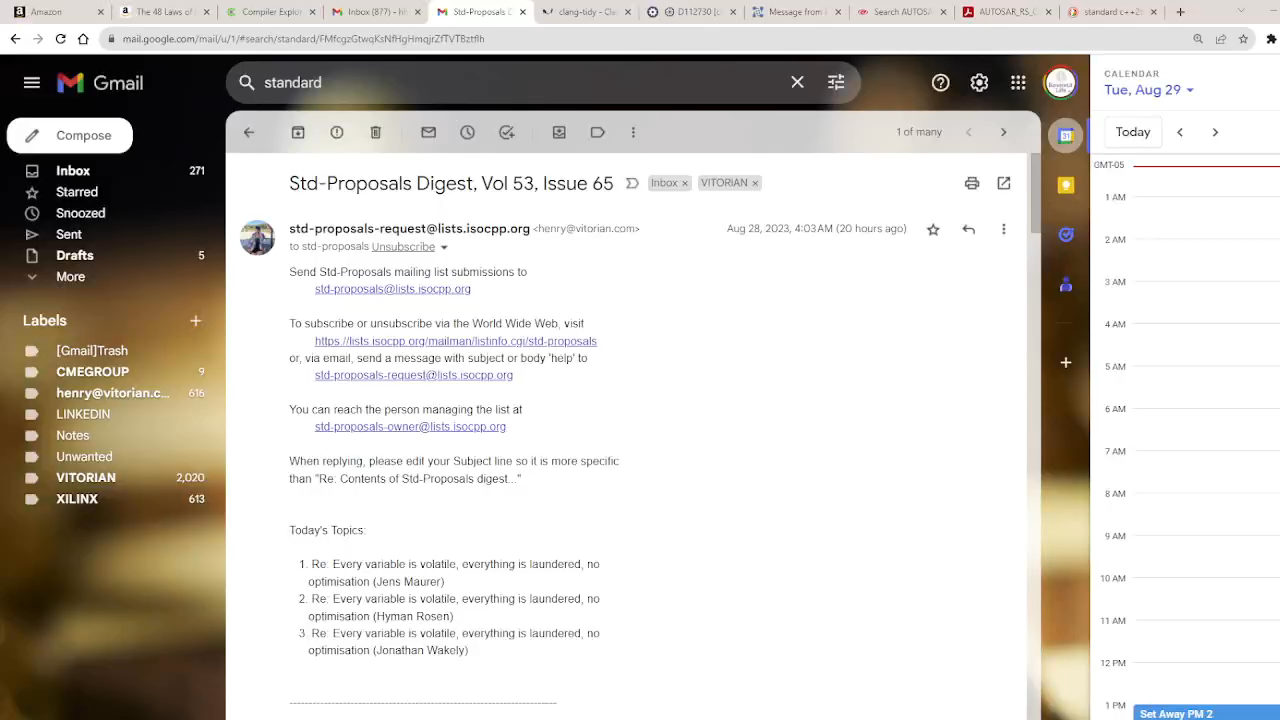
Task: Delete the email with the trash icon
Action: [376, 132]
